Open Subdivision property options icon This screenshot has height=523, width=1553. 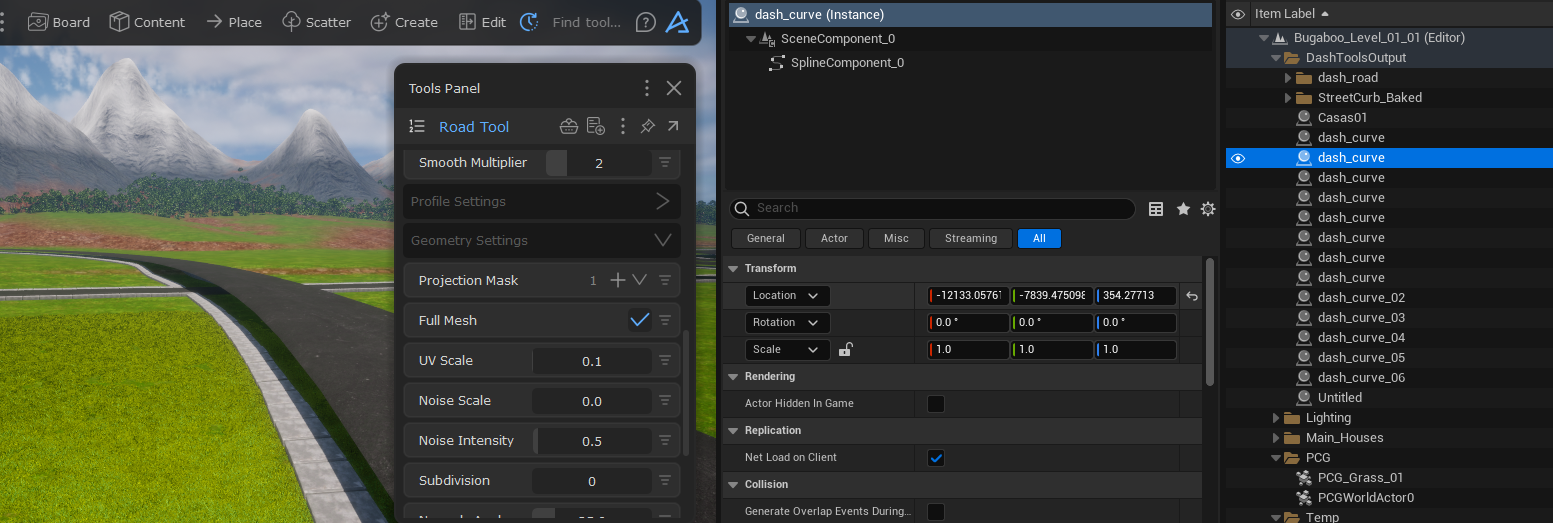click(x=665, y=480)
